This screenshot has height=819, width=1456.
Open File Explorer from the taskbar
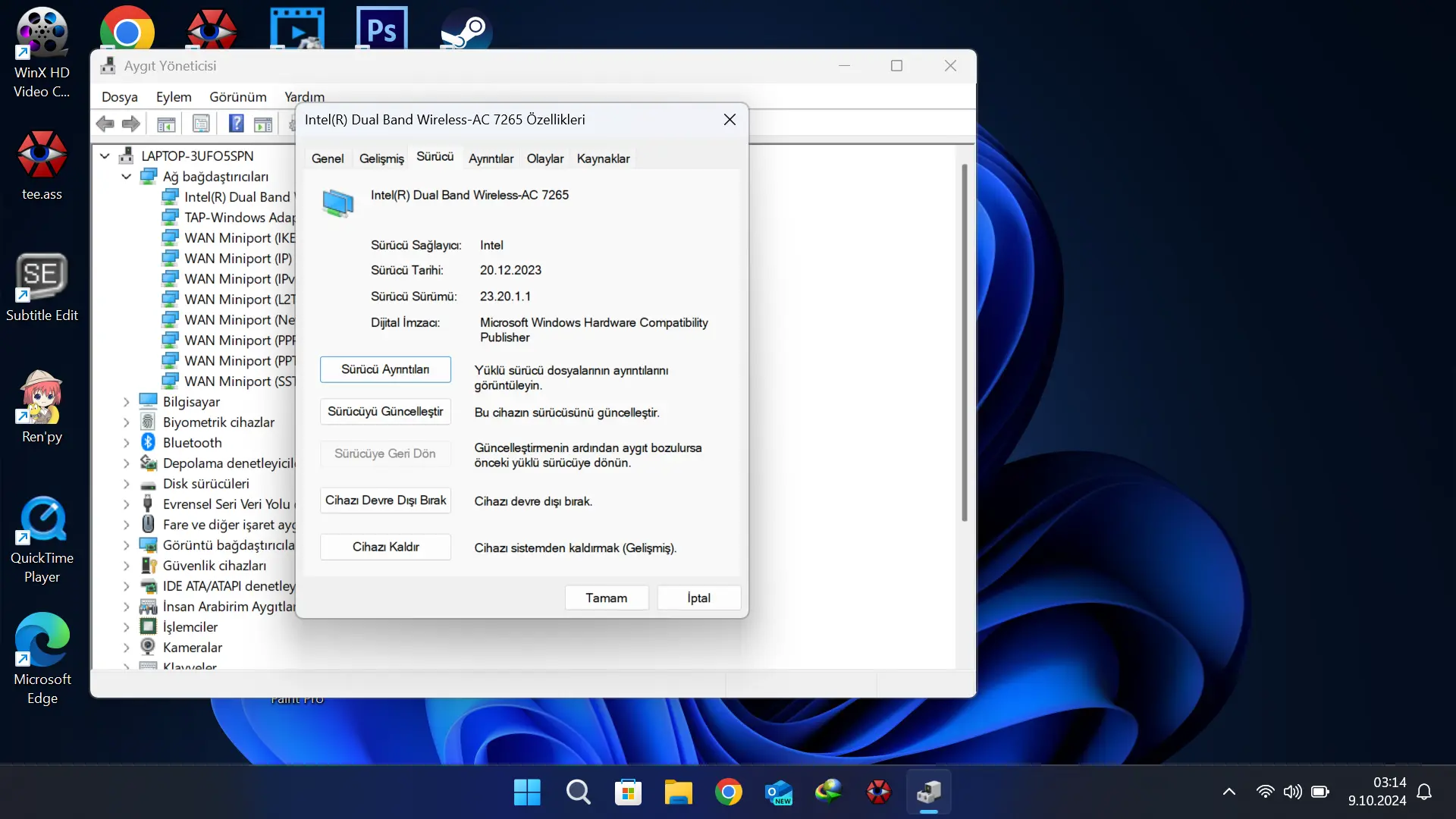click(x=679, y=792)
